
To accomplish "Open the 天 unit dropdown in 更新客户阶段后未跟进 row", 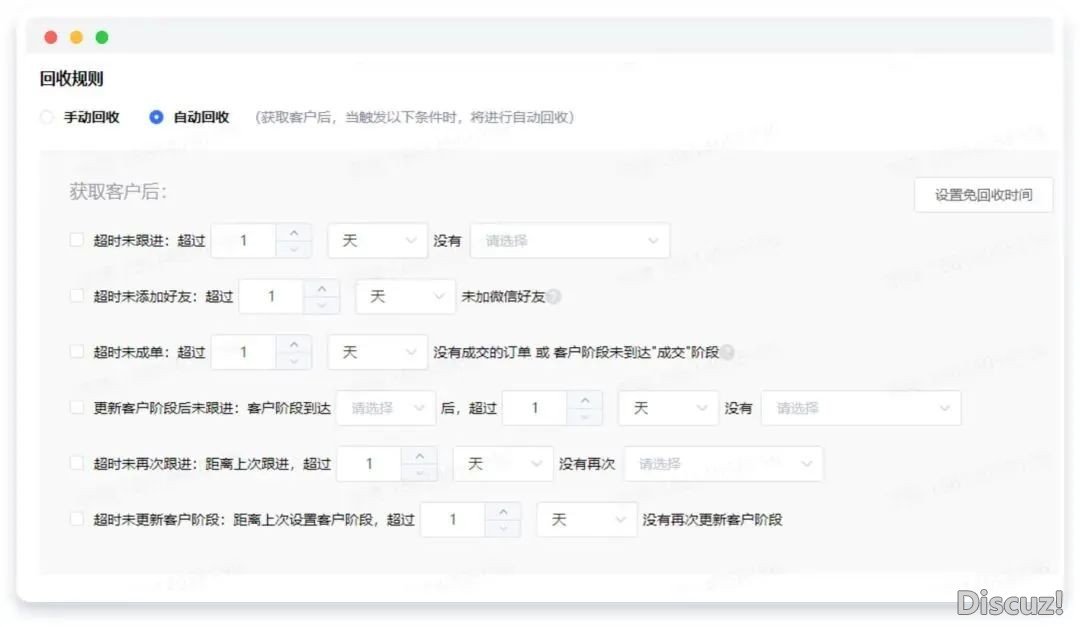I will (668, 408).
